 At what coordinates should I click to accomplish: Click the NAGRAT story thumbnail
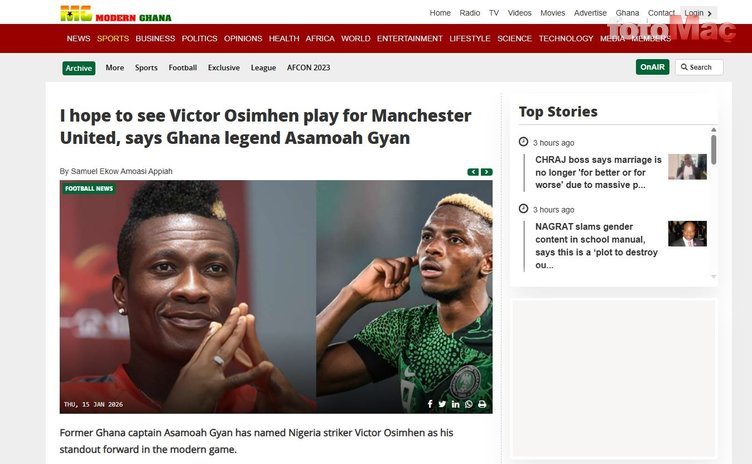pos(687,234)
